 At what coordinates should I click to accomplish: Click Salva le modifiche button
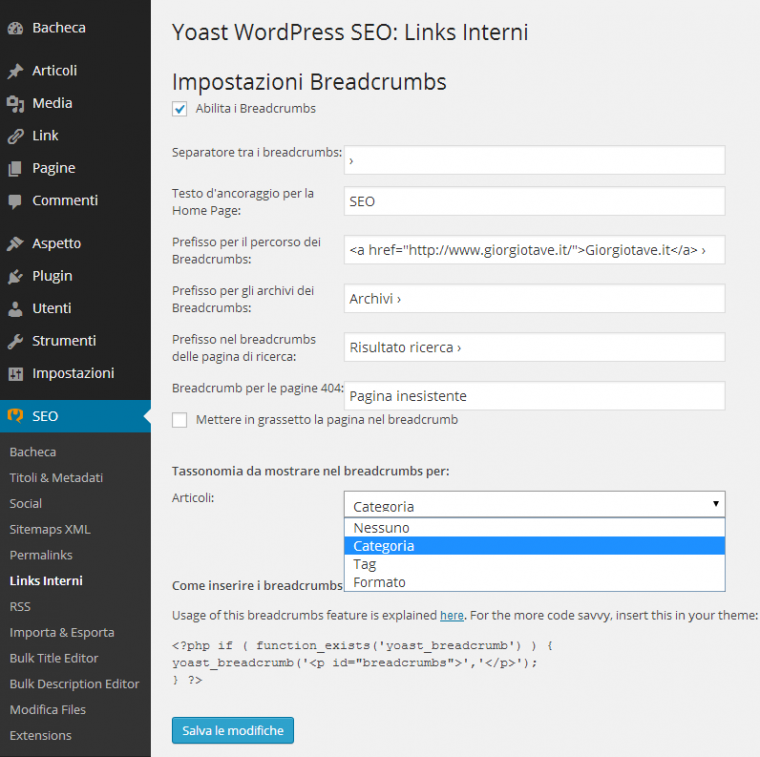(x=233, y=730)
